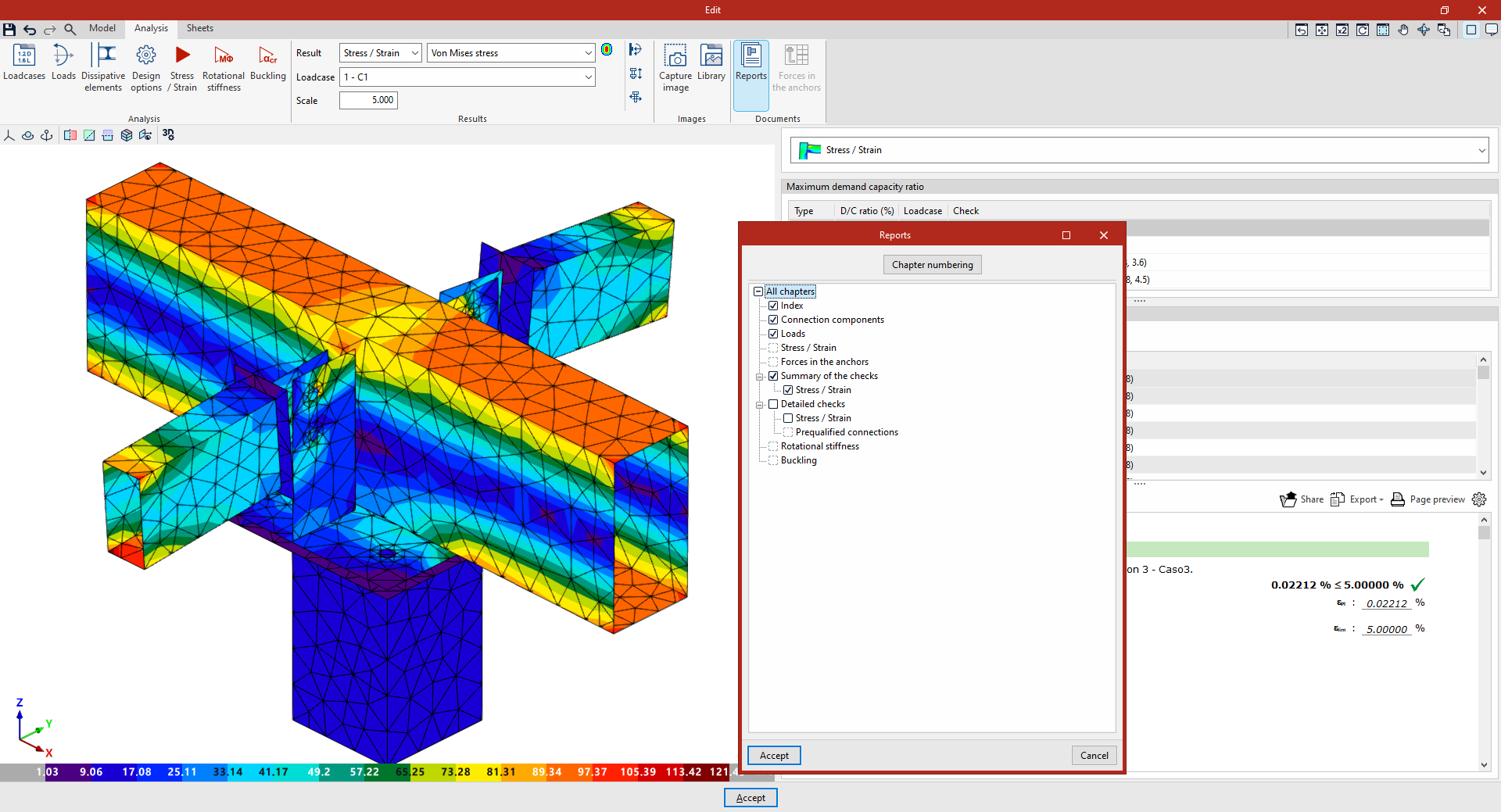The width and height of the screenshot is (1501, 812).
Task: Enable the Detailed checks checkbox
Action: tap(773, 404)
